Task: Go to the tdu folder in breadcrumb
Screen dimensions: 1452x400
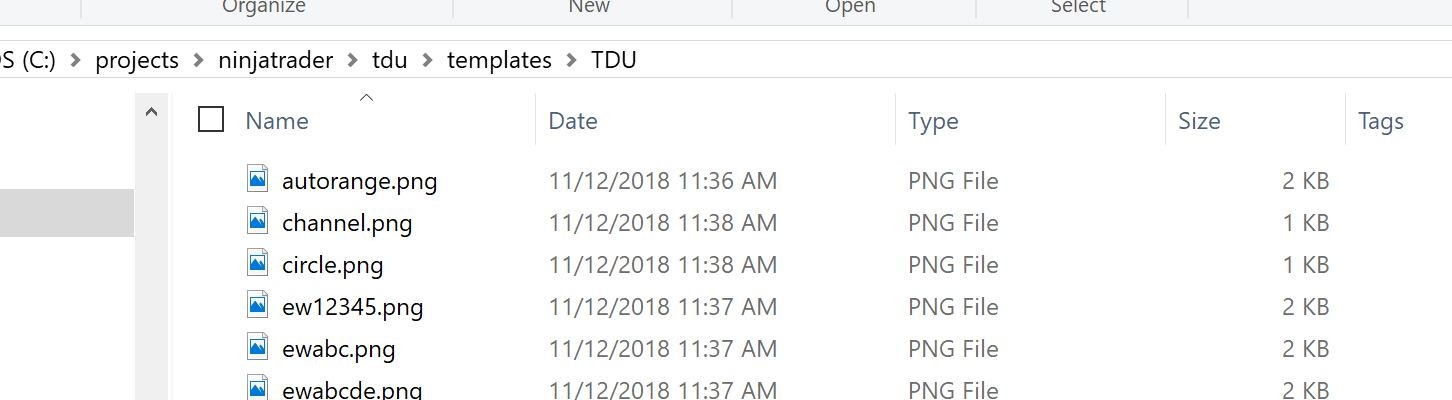Action: coord(389,60)
